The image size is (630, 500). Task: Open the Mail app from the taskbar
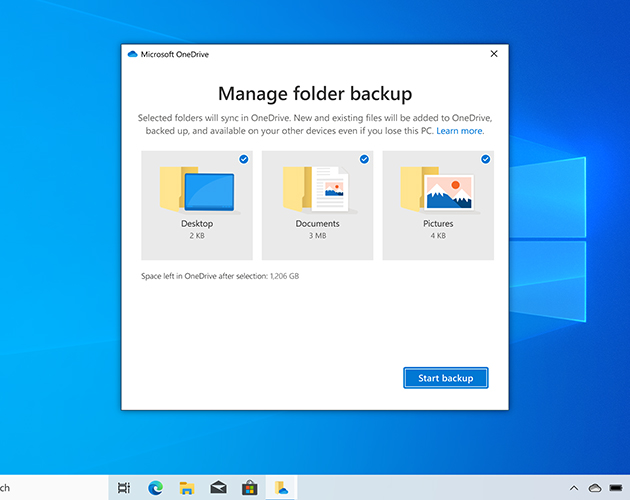[x=218, y=488]
